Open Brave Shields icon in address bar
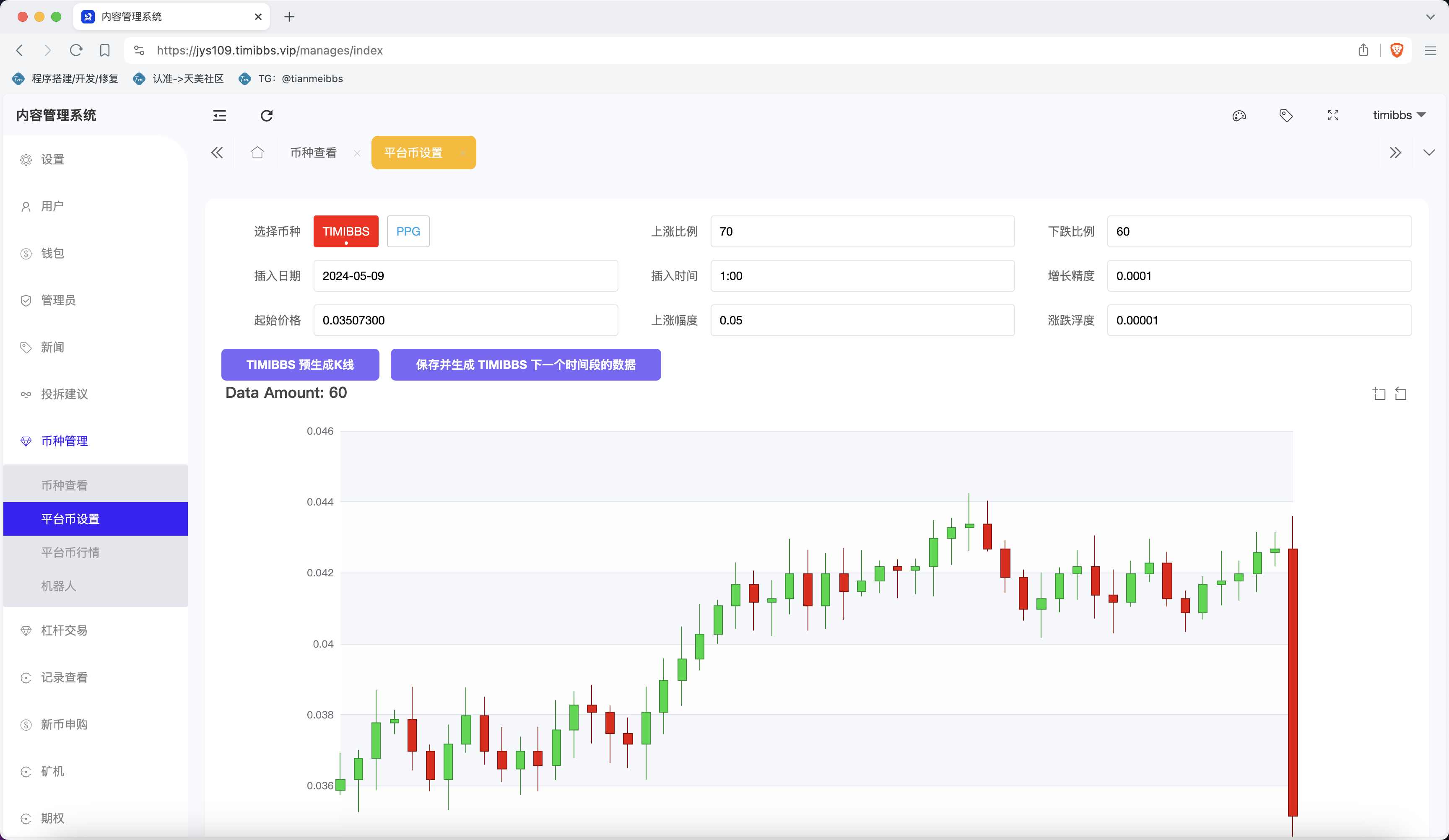The width and height of the screenshot is (1449, 840). click(x=1397, y=50)
